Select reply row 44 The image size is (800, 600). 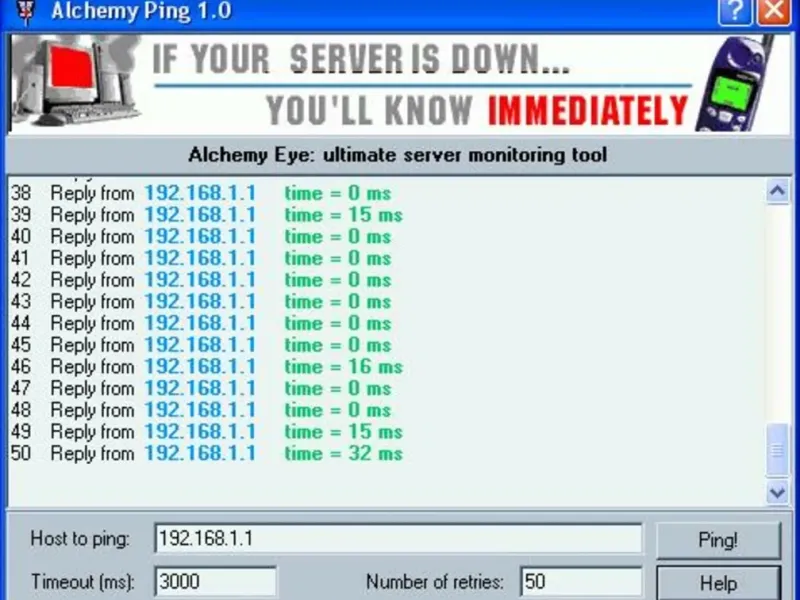click(201, 323)
